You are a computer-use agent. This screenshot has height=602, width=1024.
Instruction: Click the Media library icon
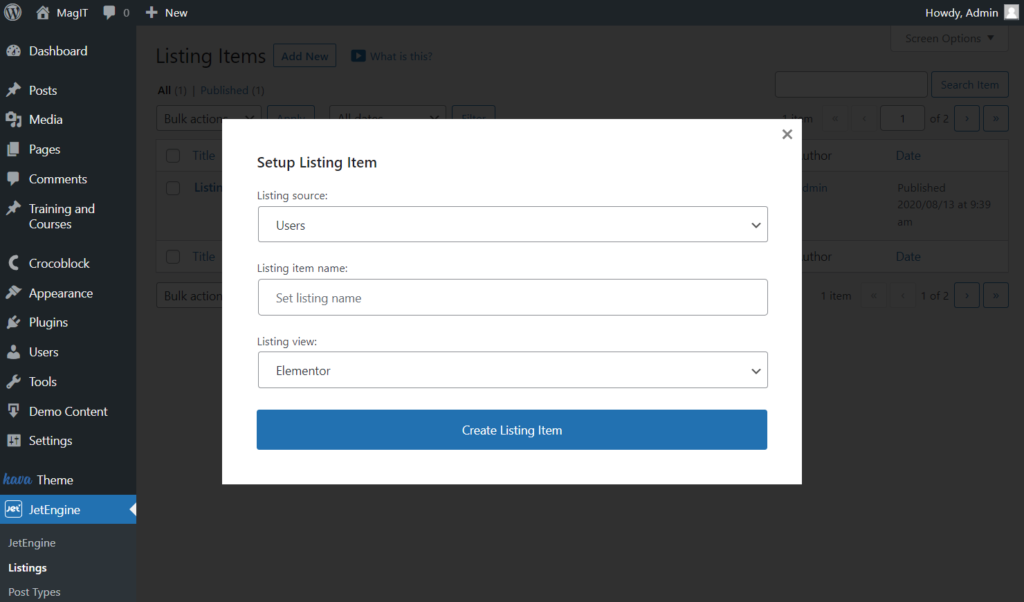click(13, 119)
